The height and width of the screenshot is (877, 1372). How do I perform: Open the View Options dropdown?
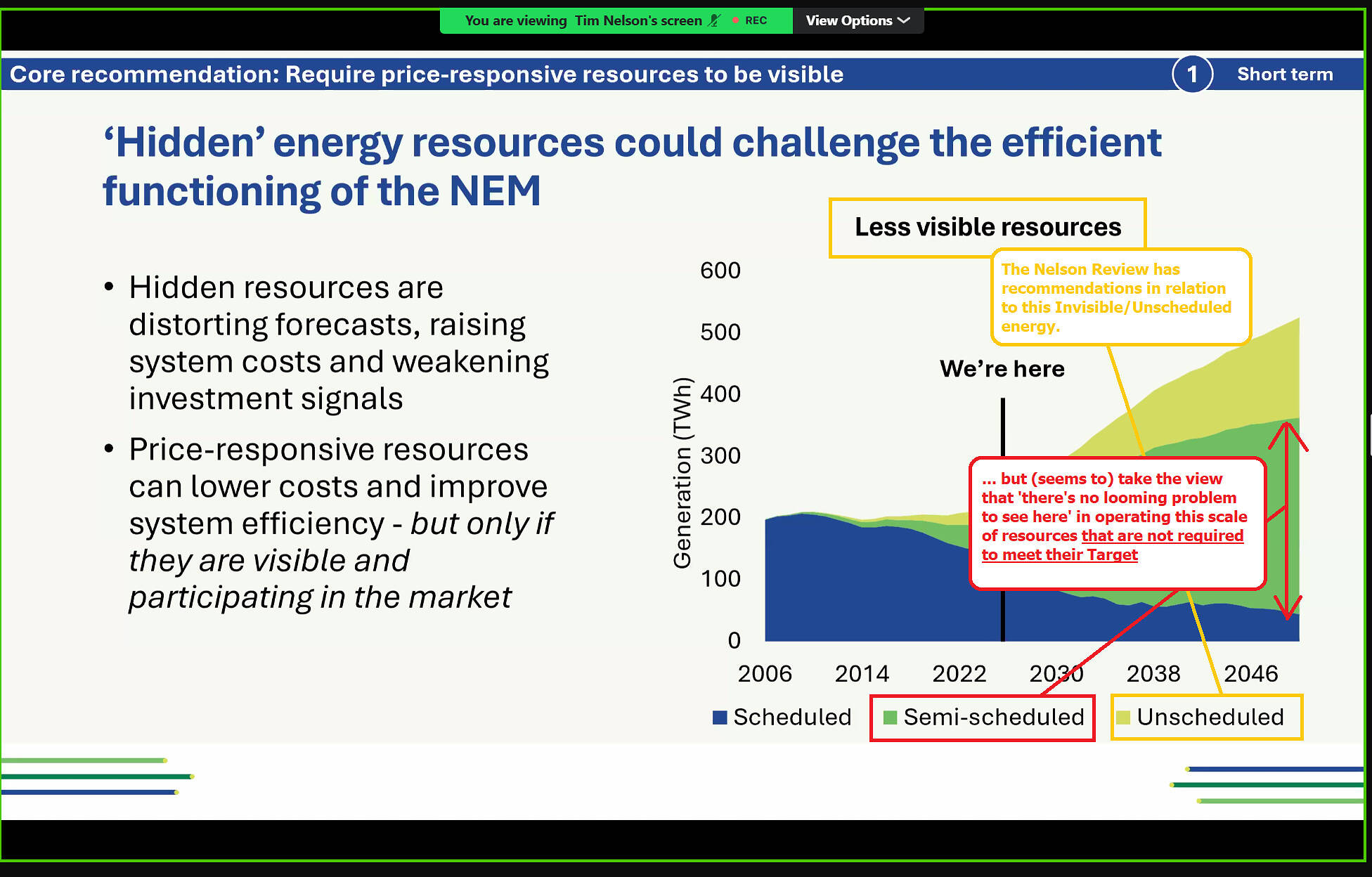(857, 20)
